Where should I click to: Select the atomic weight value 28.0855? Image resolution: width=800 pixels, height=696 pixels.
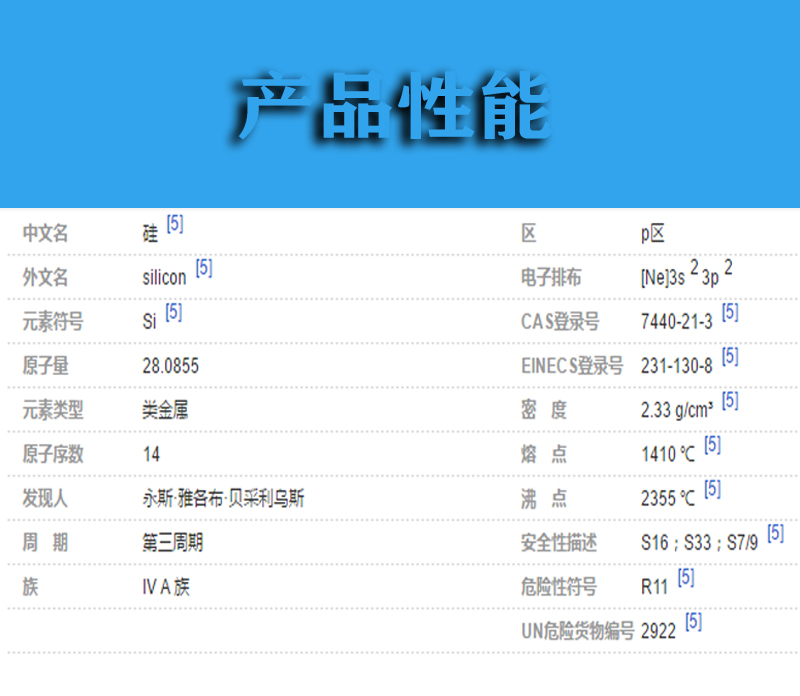tap(171, 366)
